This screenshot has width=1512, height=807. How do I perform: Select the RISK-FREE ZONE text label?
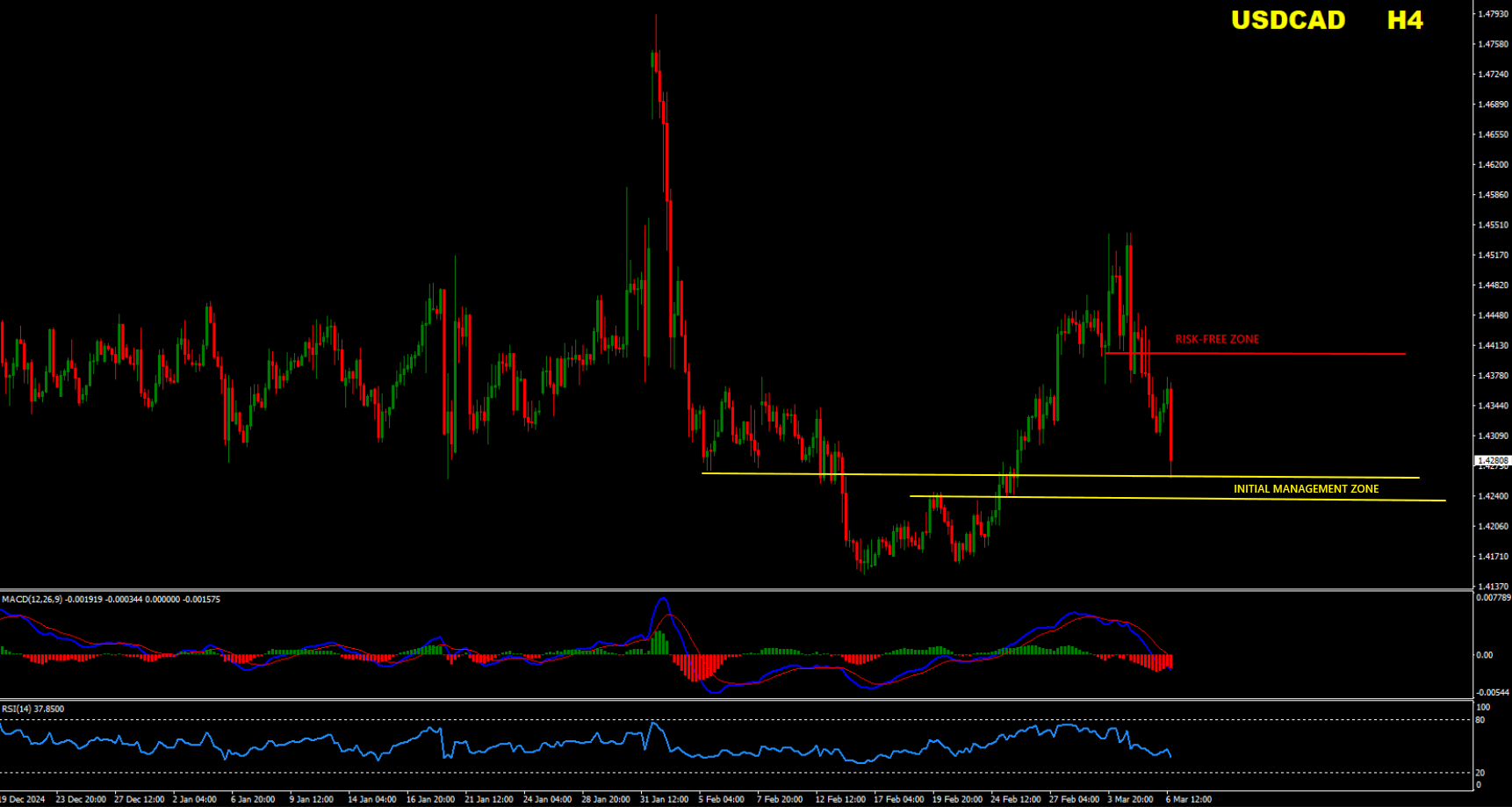pyautogui.click(x=1217, y=339)
